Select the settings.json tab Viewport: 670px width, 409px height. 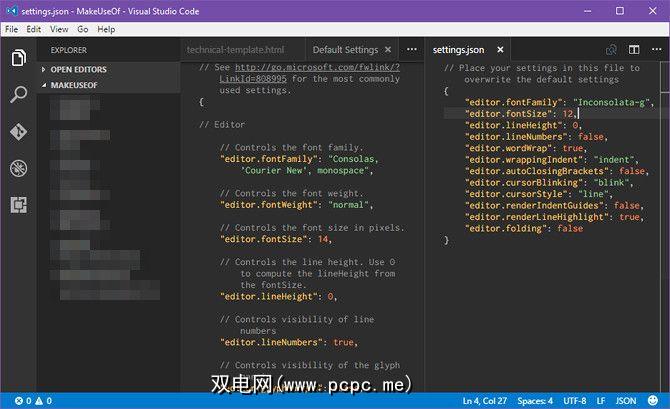pos(458,49)
